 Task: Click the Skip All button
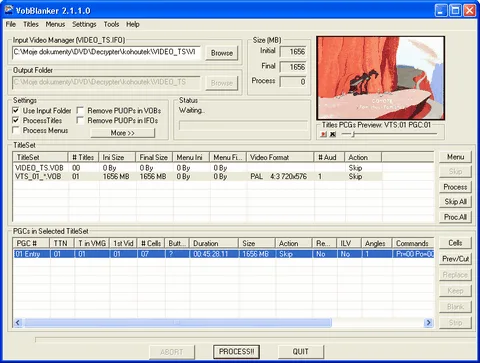pyautogui.click(x=455, y=202)
